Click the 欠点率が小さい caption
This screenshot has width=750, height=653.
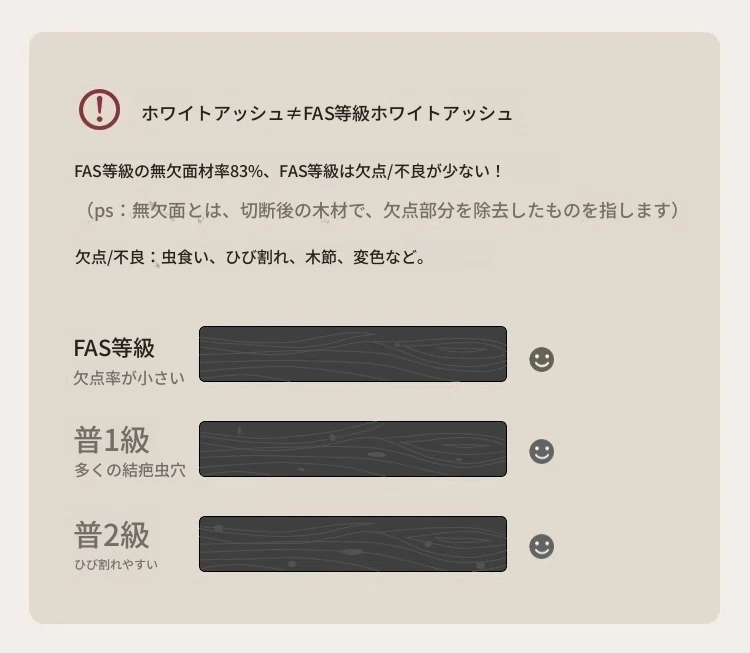coord(128,378)
